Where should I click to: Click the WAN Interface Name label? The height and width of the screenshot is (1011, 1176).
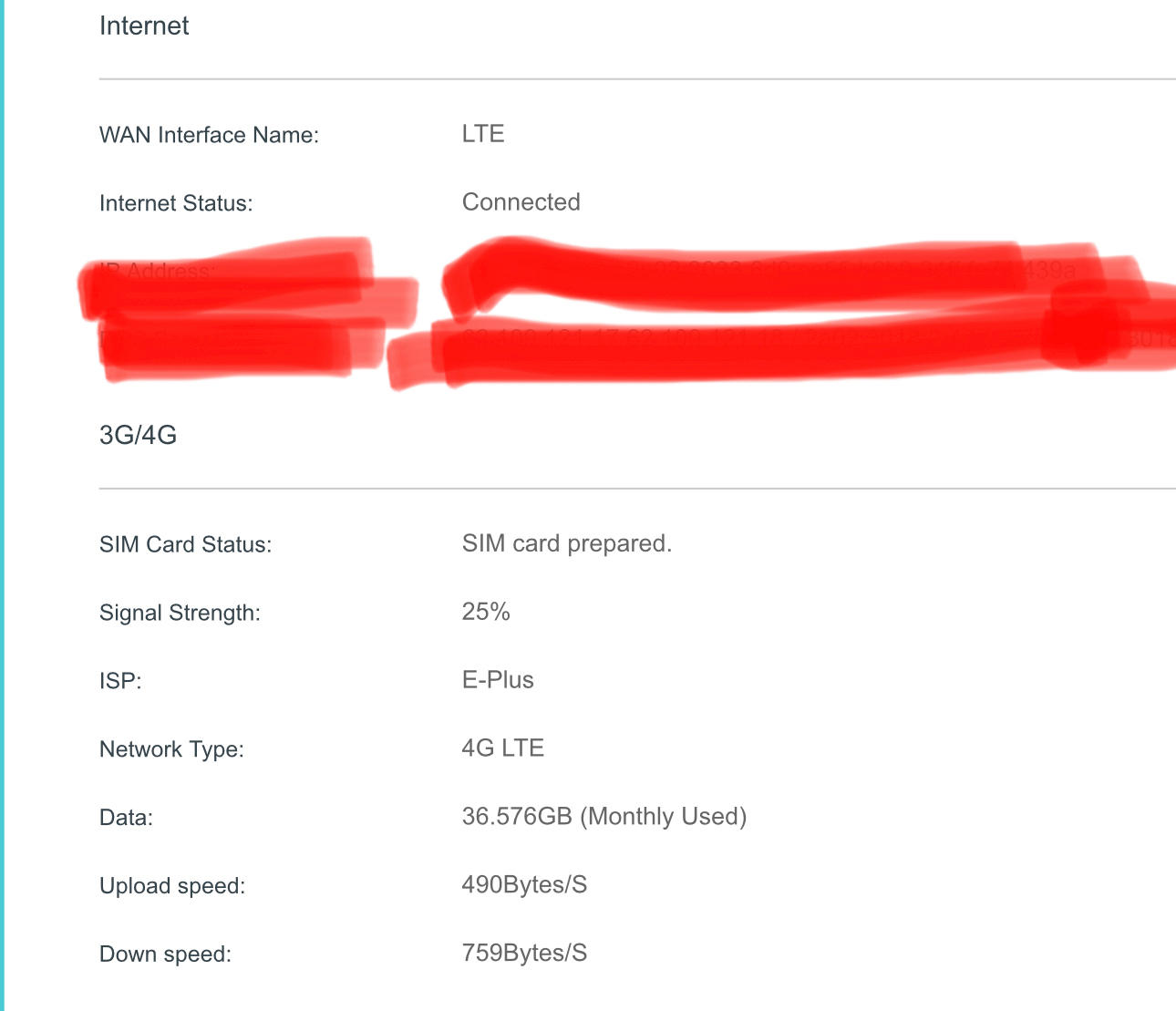[209, 135]
